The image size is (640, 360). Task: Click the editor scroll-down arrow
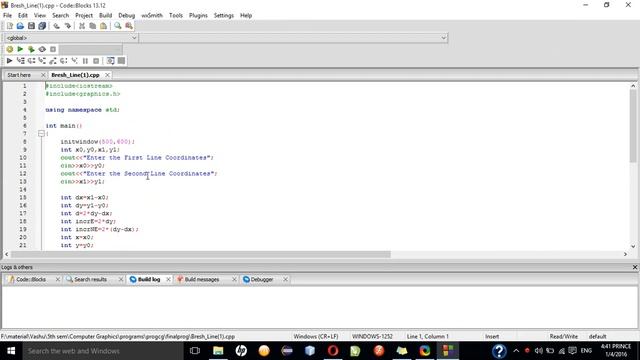633,247
